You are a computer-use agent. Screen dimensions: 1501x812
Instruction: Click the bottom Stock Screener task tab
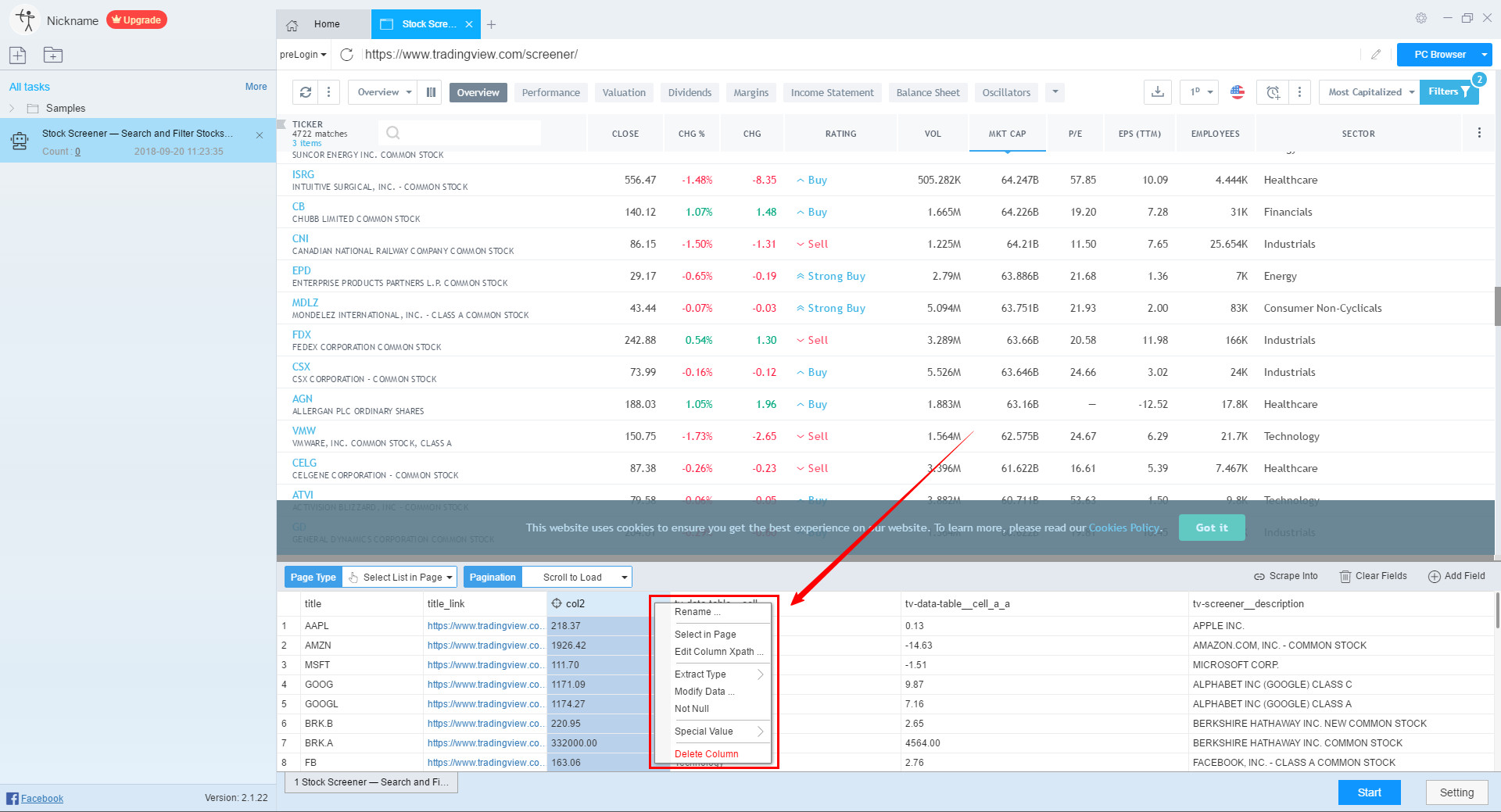(371, 782)
